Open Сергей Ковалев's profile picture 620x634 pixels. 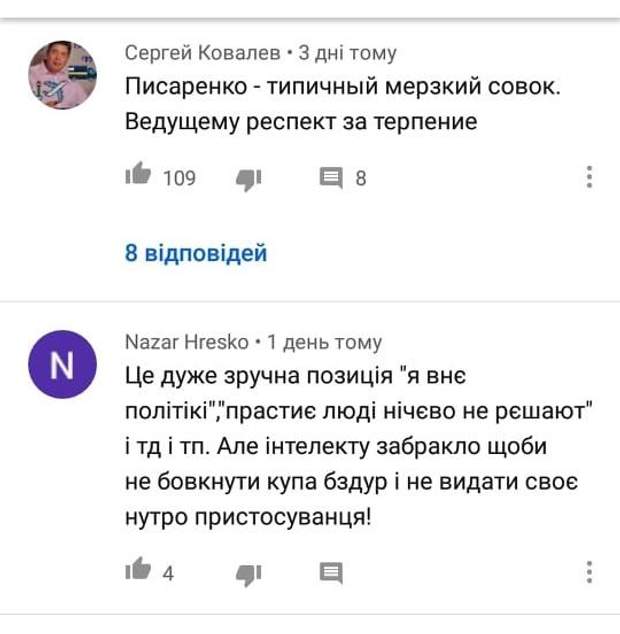(x=62, y=75)
